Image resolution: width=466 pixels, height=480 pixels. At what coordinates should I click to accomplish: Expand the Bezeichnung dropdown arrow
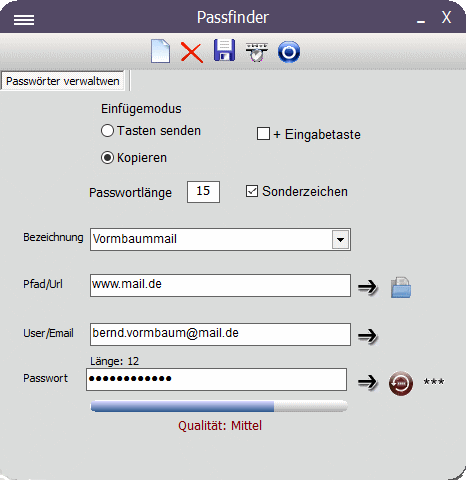[x=340, y=239]
